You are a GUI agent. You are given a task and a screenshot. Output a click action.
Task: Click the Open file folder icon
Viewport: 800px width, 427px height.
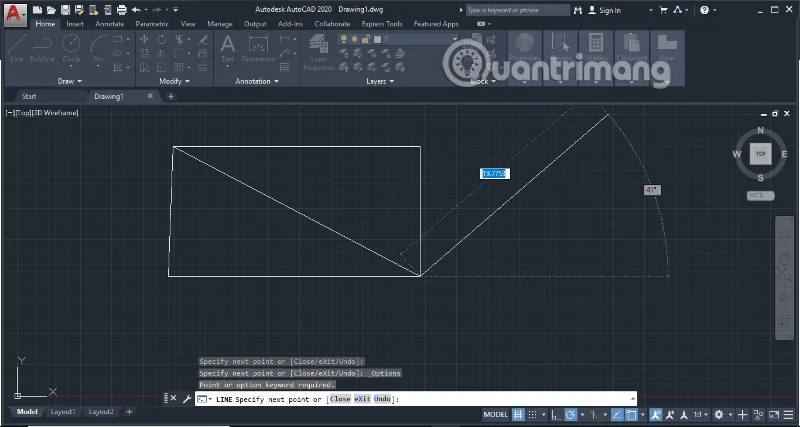[51, 10]
